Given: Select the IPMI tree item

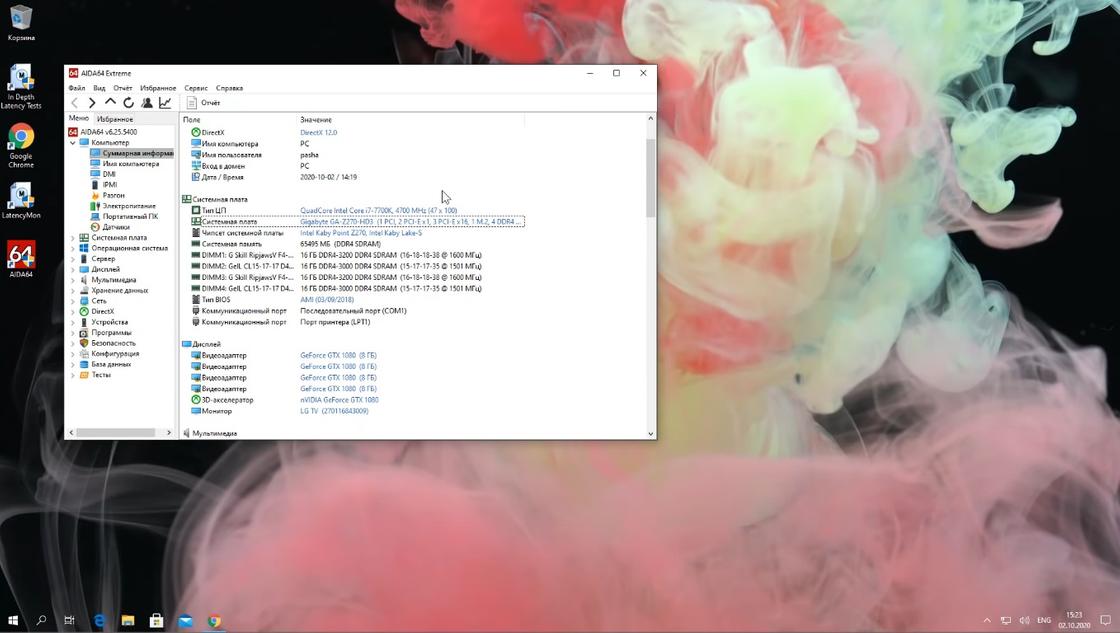Looking at the screenshot, I should point(104,184).
